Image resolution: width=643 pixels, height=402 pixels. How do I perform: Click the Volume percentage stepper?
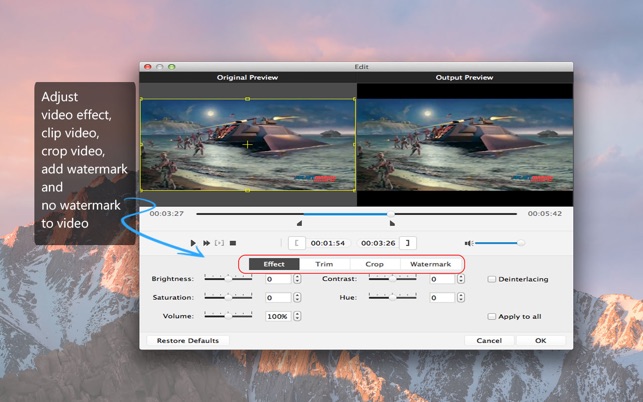297,316
